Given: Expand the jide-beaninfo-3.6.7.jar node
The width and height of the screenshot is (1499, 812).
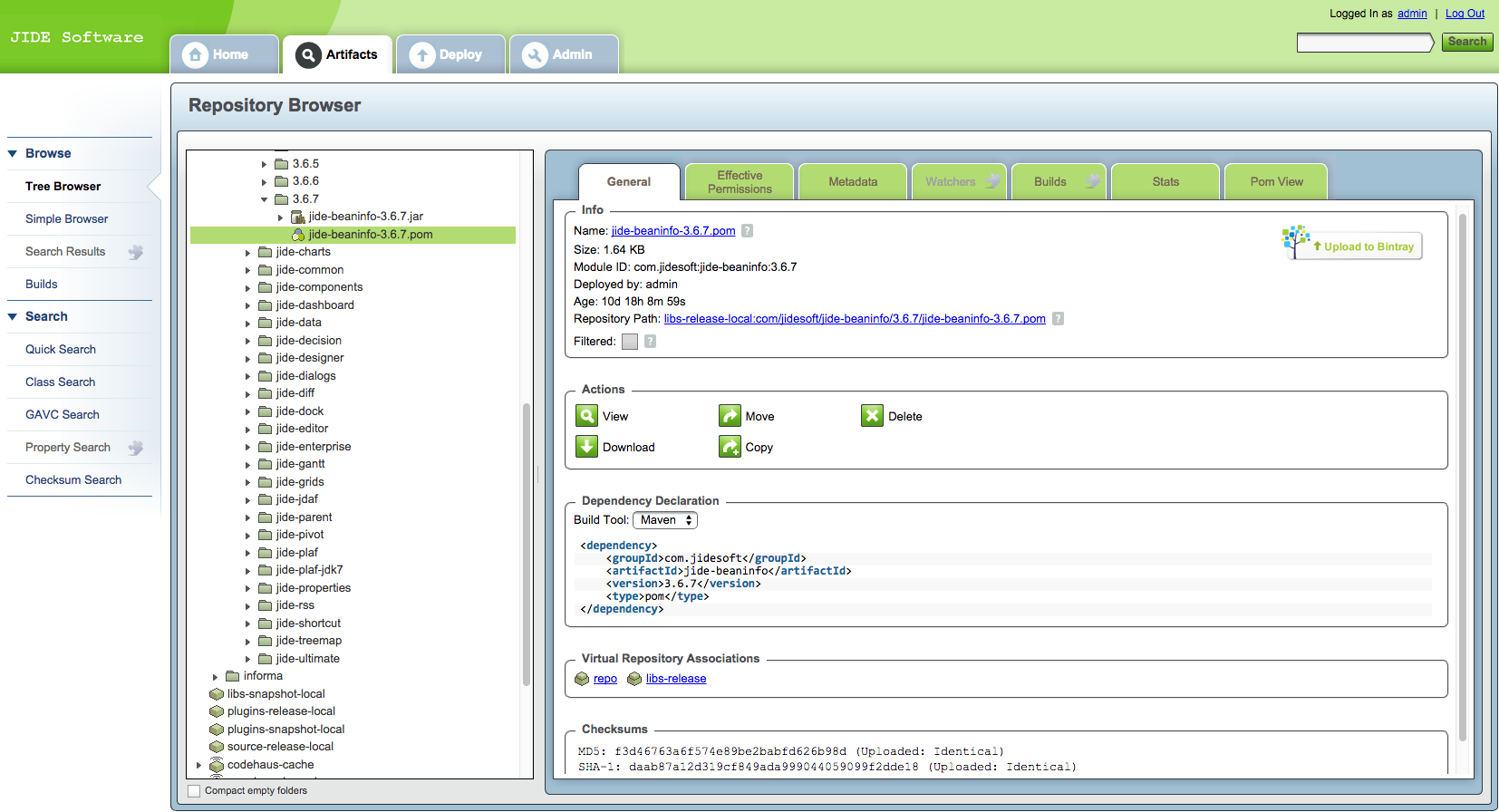Looking at the screenshot, I should [280, 217].
